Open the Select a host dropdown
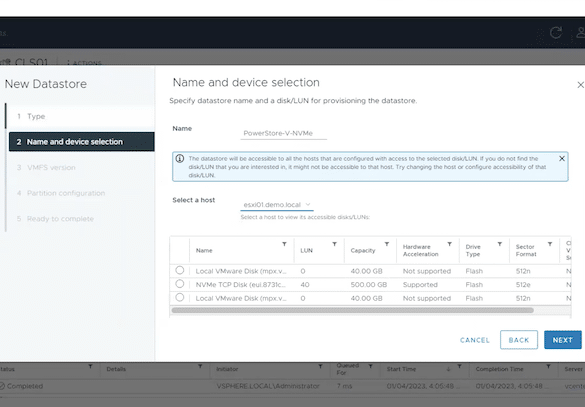The width and height of the screenshot is (585, 407). coord(277,204)
